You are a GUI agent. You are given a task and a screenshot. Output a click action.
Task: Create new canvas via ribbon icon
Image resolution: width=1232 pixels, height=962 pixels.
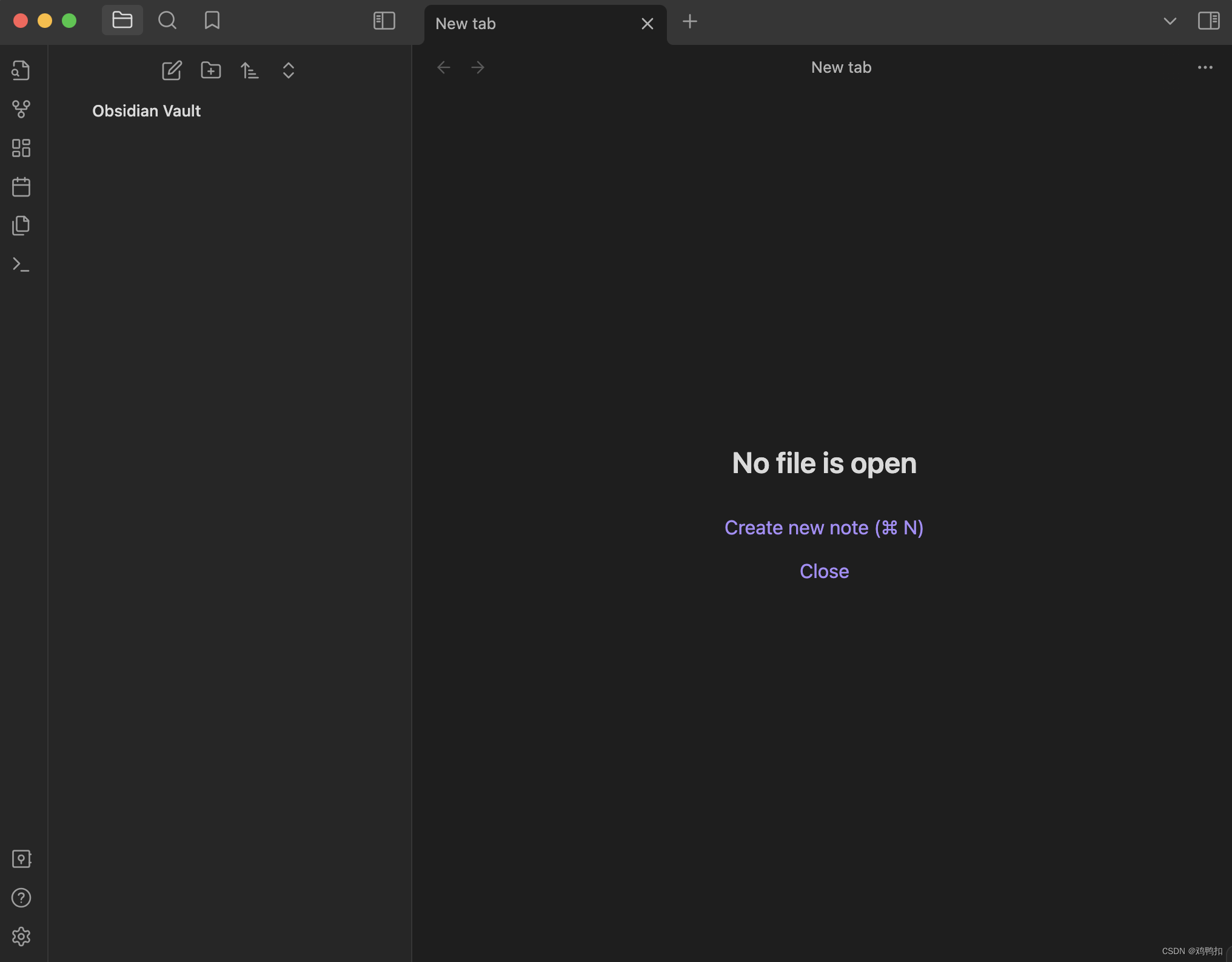21,148
